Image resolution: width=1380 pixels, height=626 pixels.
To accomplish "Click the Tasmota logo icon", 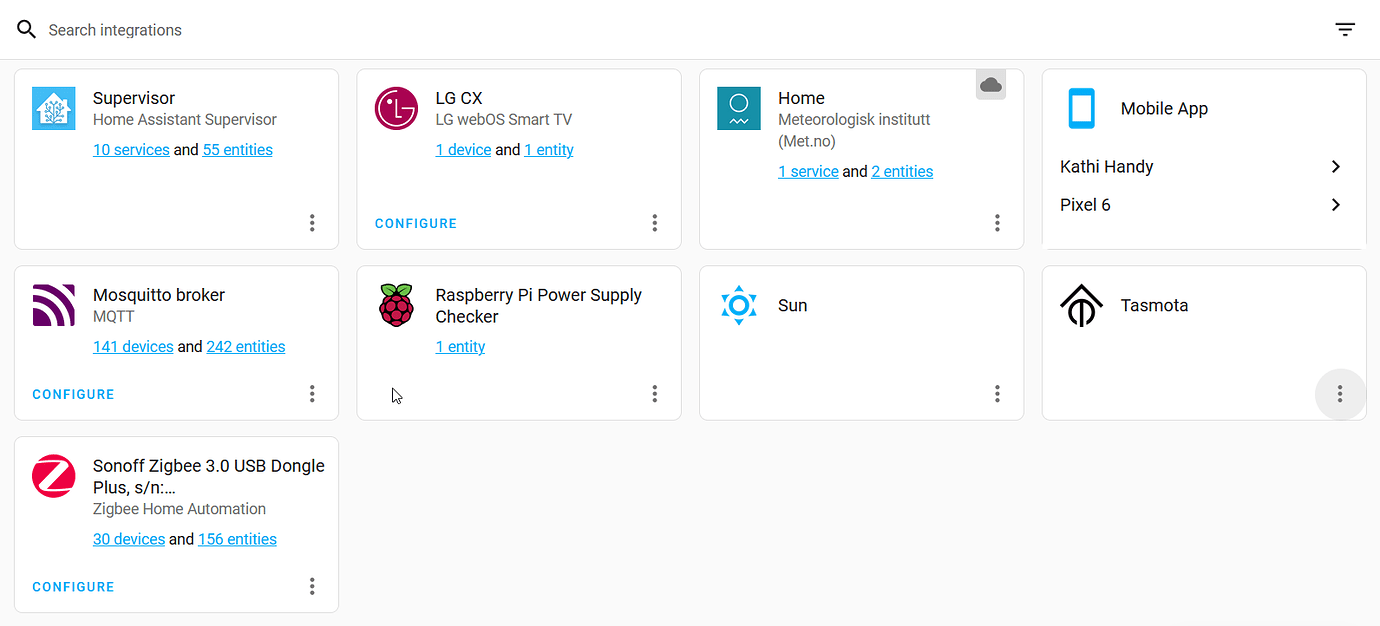I will [x=1081, y=305].
